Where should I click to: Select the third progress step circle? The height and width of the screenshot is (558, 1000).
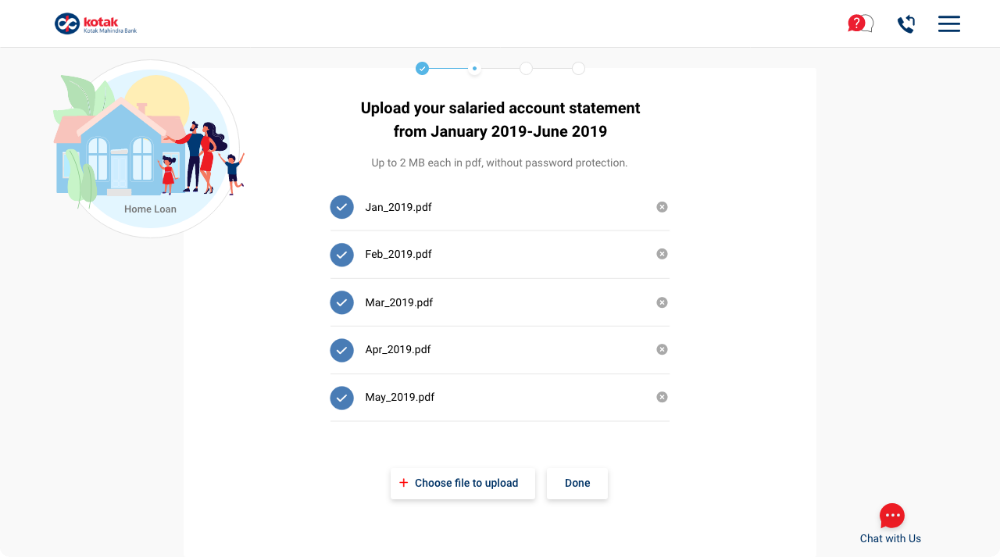[526, 68]
